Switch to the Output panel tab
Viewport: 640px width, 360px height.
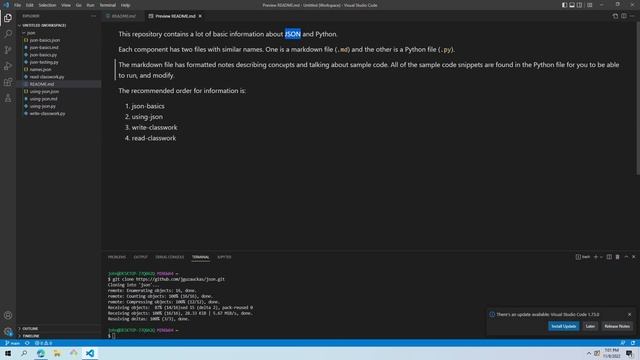[x=140, y=257]
